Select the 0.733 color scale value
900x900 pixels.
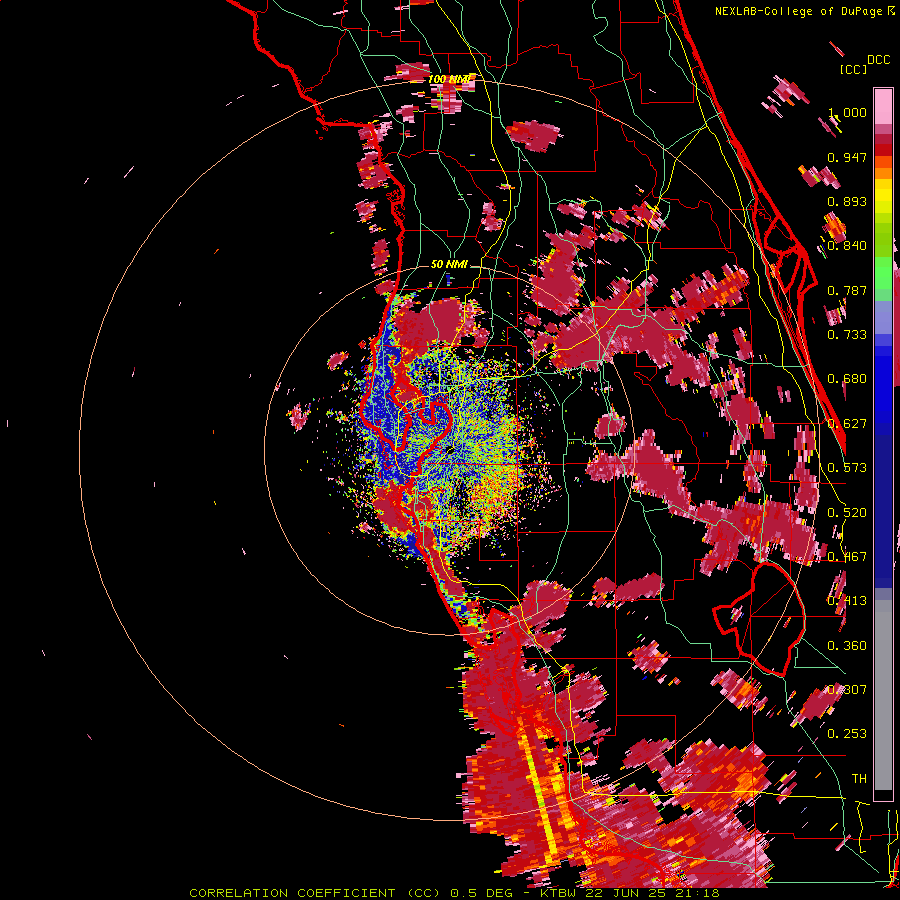(847, 335)
